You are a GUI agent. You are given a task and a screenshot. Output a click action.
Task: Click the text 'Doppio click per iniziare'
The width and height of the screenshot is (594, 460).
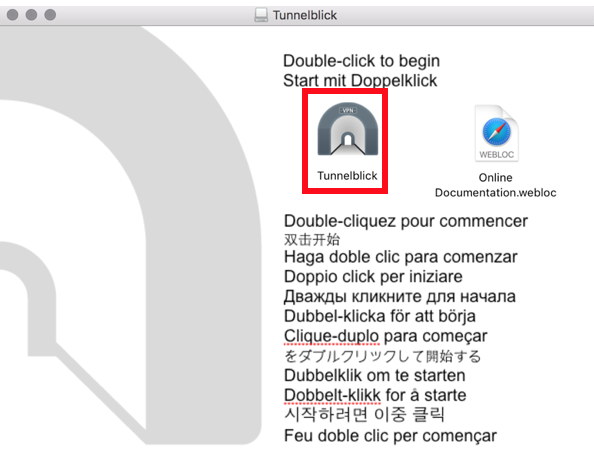tap(373, 277)
